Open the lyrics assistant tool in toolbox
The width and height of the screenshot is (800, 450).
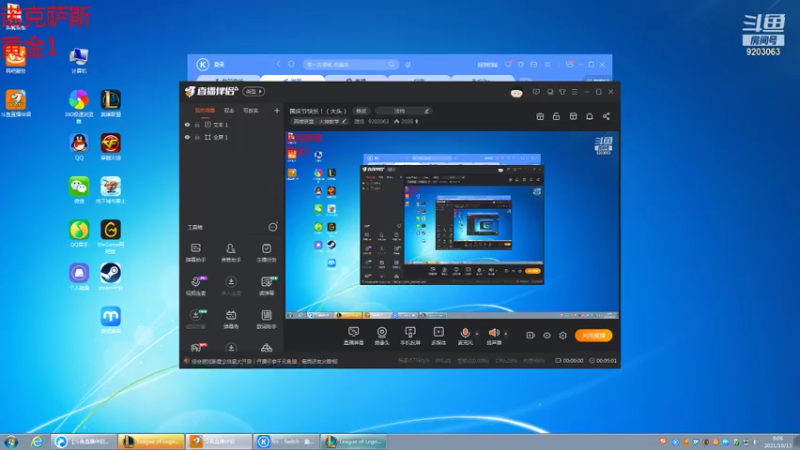[266, 319]
